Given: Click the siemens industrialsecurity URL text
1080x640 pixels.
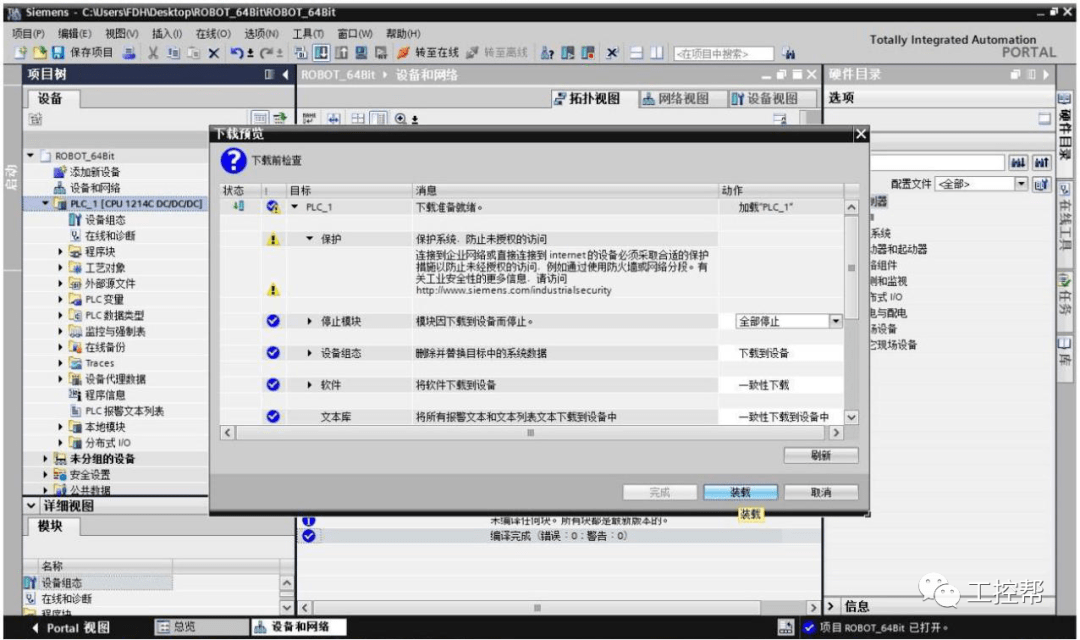Looking at the screenshot, I should 513,290.
